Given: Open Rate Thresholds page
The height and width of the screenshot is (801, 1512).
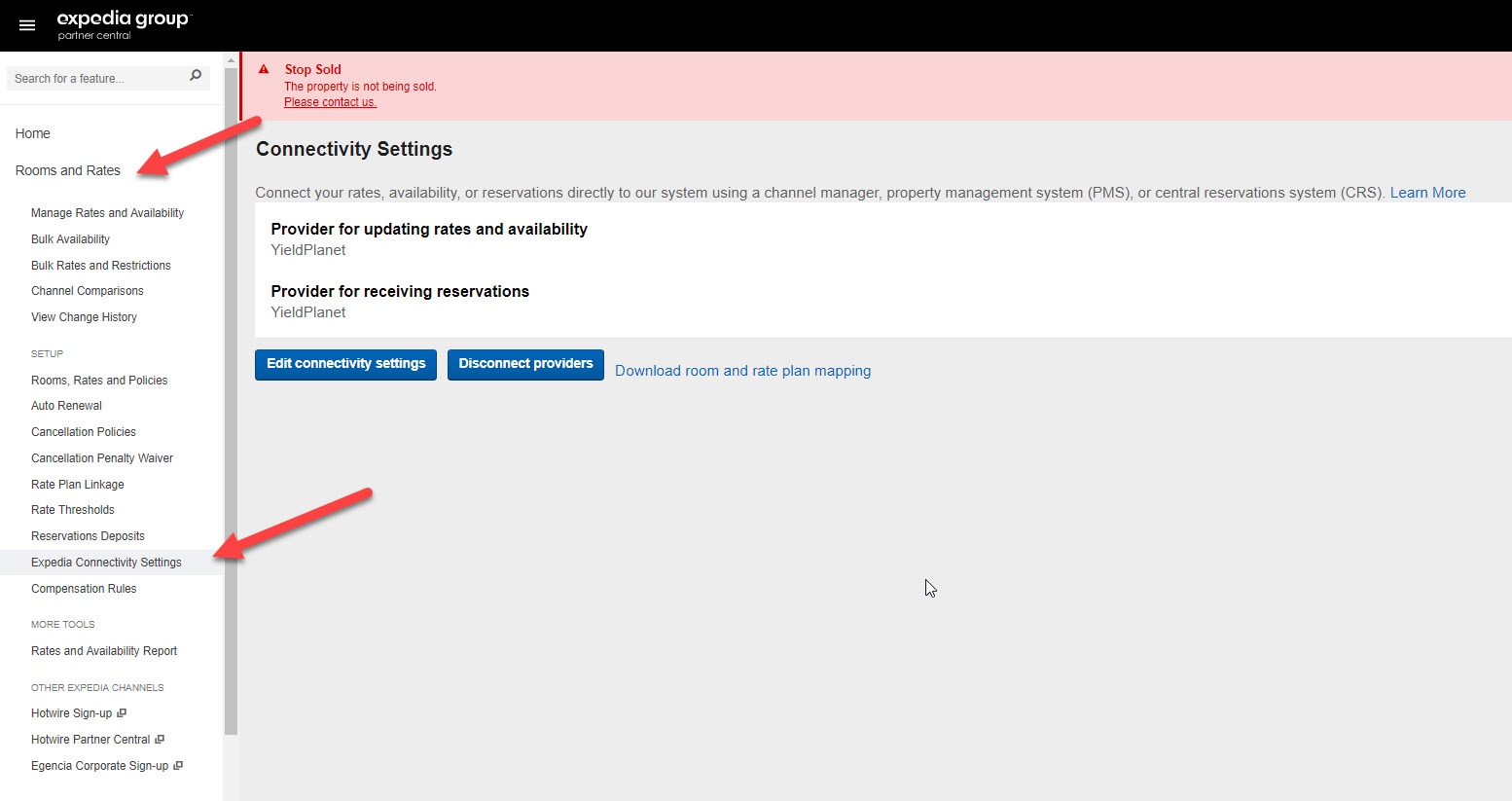Looking at the screenshot, I should pyautogui.click(x=73, y=510).
